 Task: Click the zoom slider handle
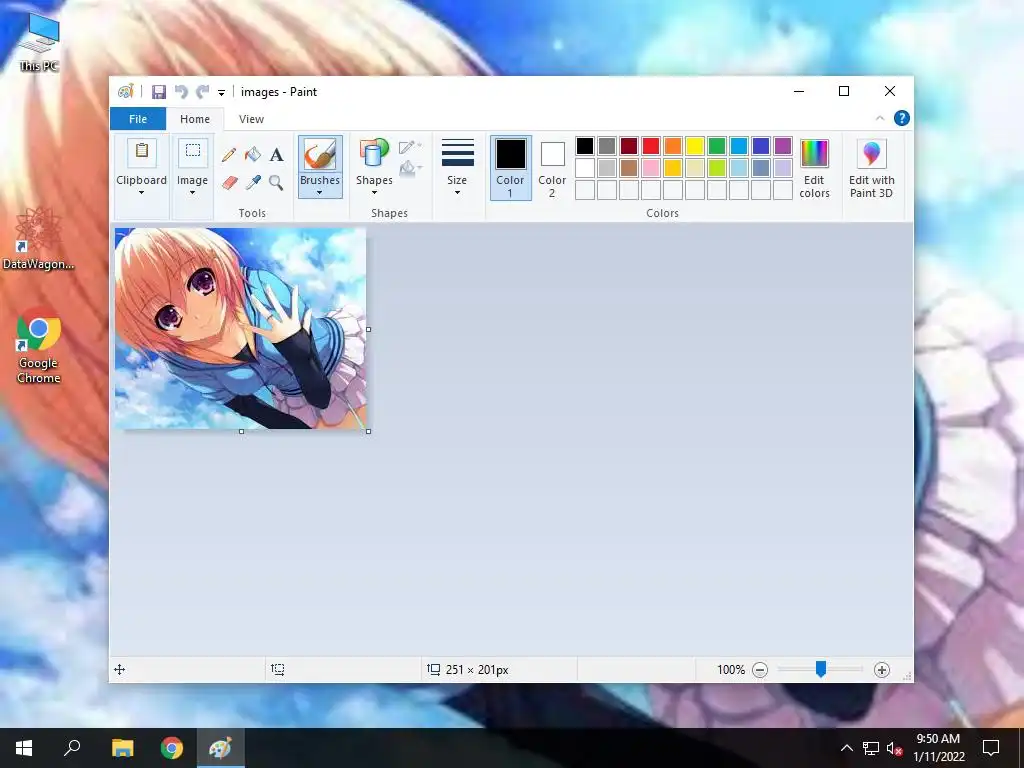click(821, 669)
